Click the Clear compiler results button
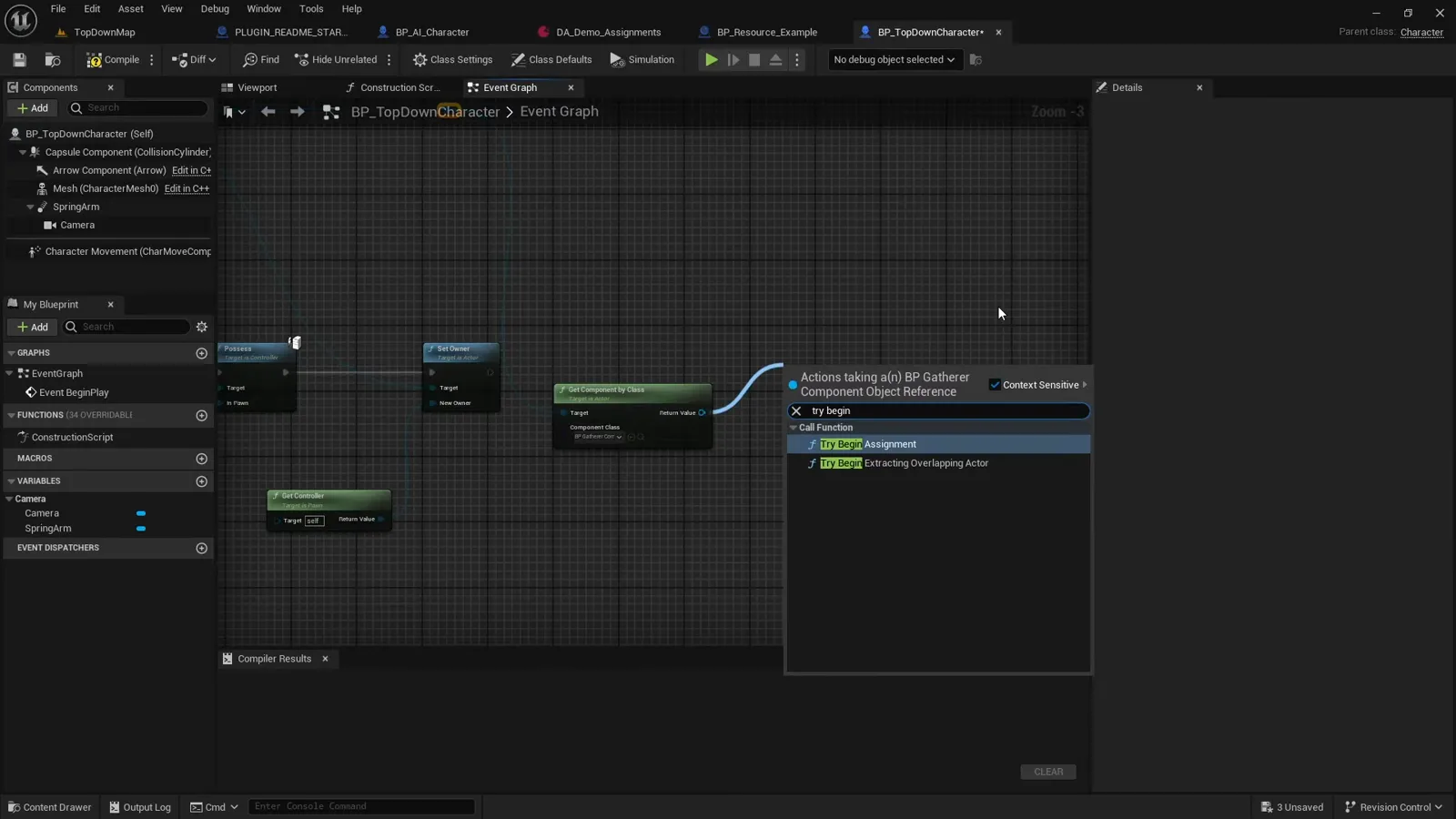Viewport: 1456px width, 819px height. (1048, 772)
